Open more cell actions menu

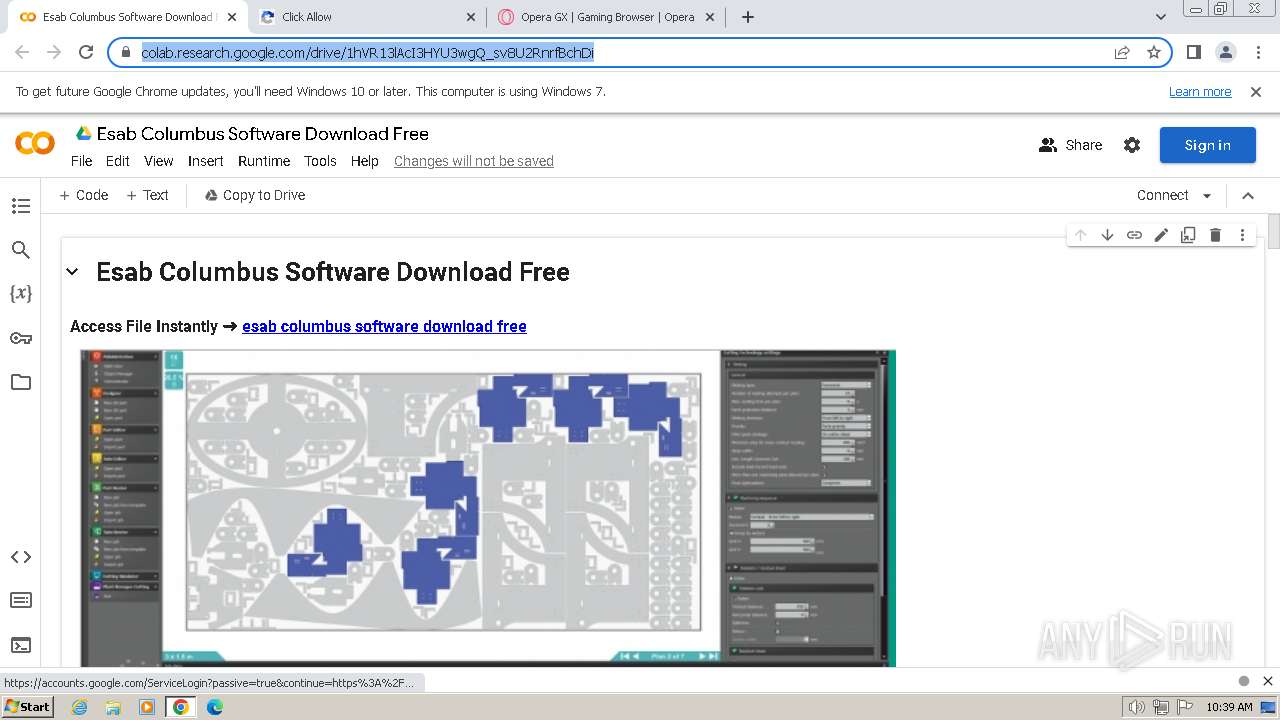pos(1242,235)
